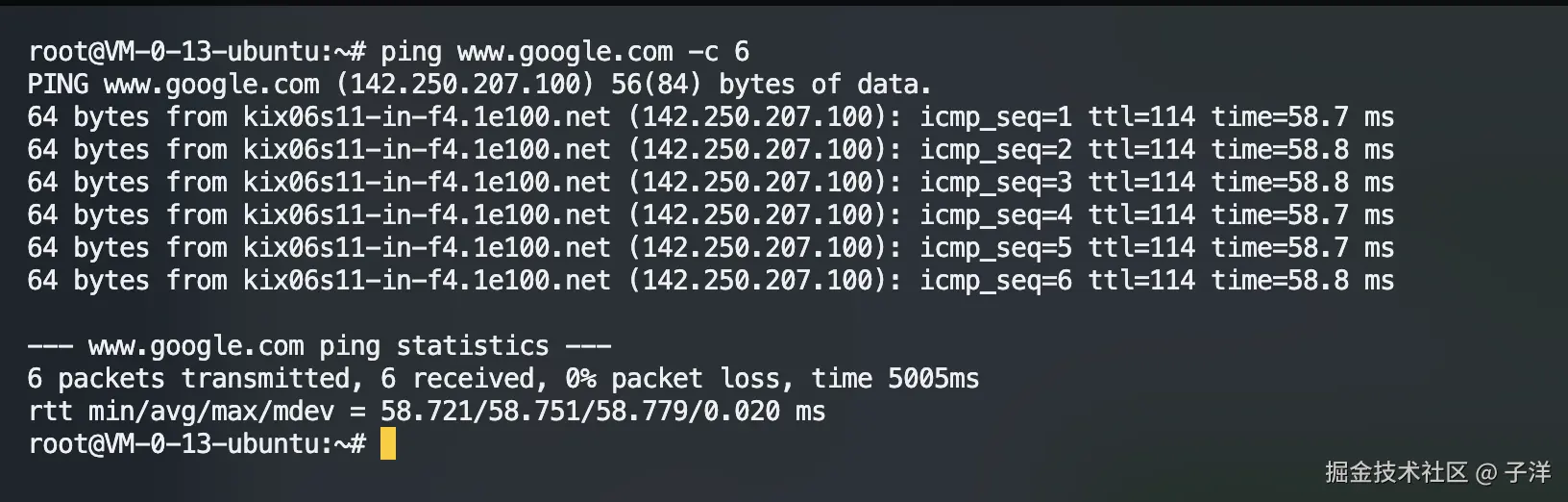Click the "ping www.google.com -c 6" command text
The height and width of the screenshot is (502, 1568).
(564, 52)
